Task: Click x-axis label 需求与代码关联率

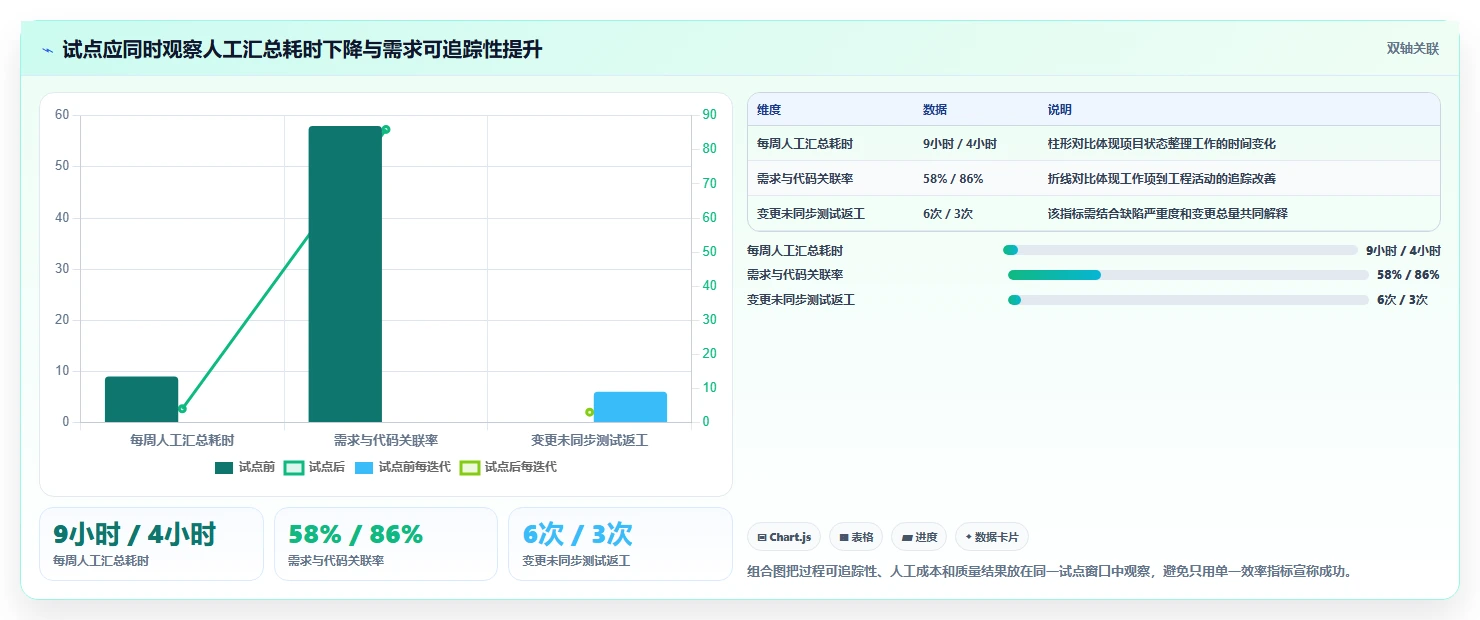Action: [386, 440]
